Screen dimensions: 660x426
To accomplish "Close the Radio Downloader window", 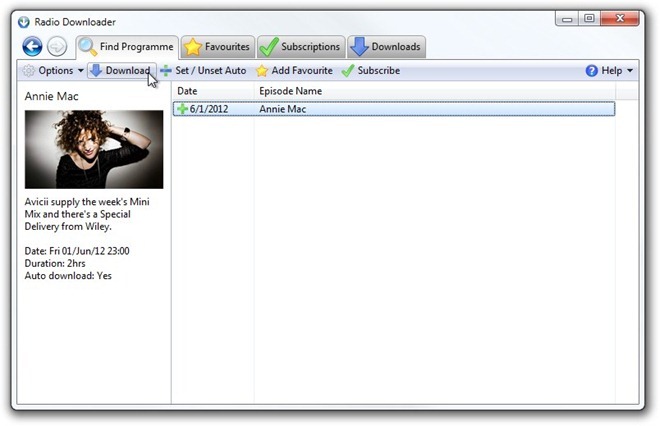I will coord(620,19).
